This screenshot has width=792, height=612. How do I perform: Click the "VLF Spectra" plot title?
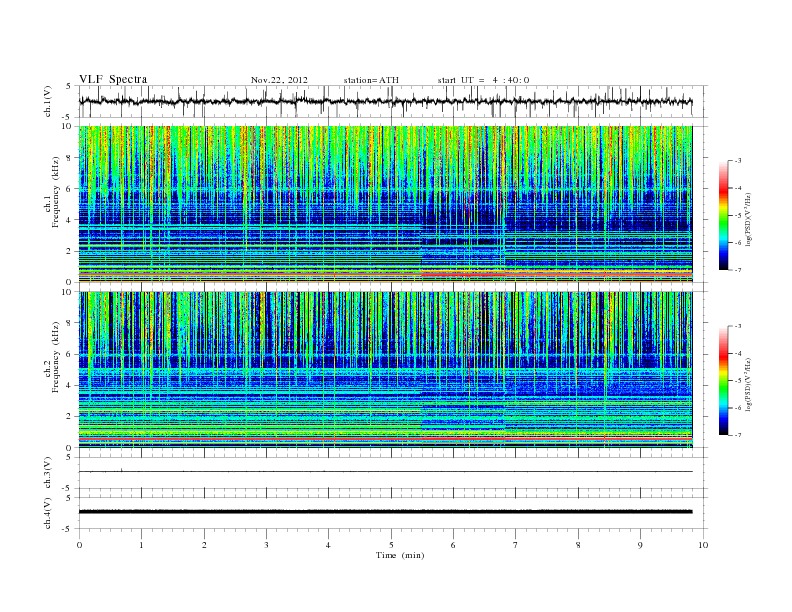(113, 79)
